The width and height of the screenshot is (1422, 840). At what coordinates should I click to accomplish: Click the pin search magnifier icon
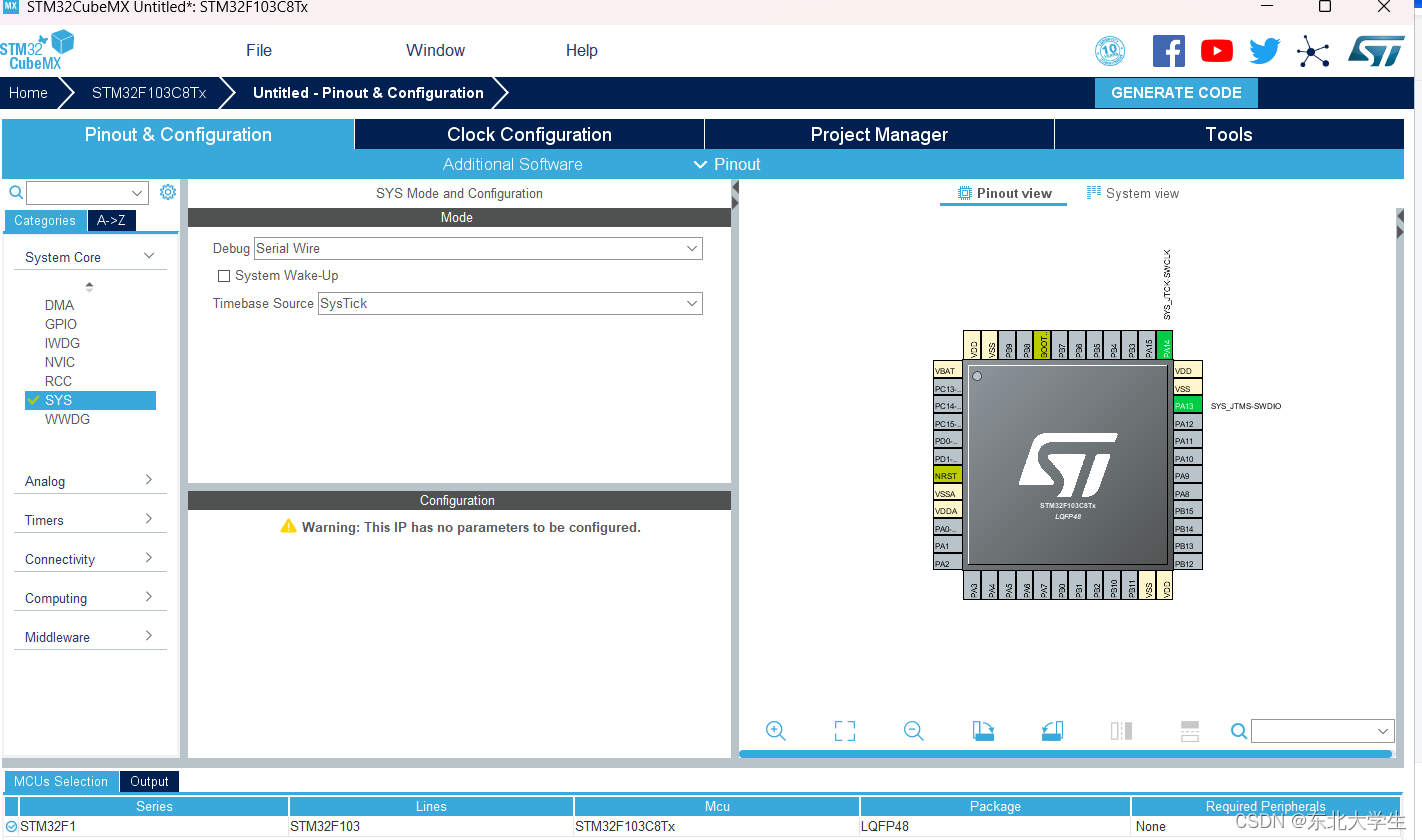coord(1239,732)
